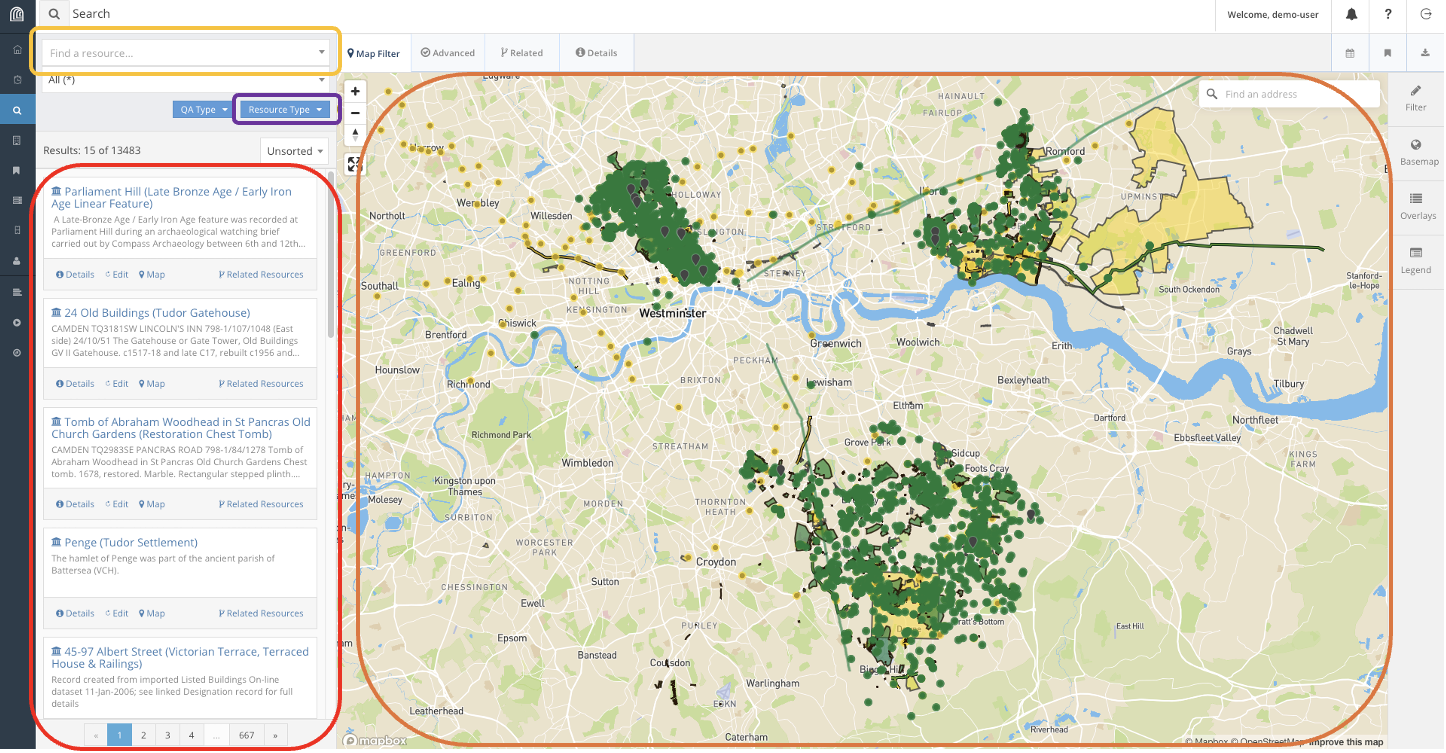The image size is (1446, 753).
Task: Go to results page 2
Action: 143,735
